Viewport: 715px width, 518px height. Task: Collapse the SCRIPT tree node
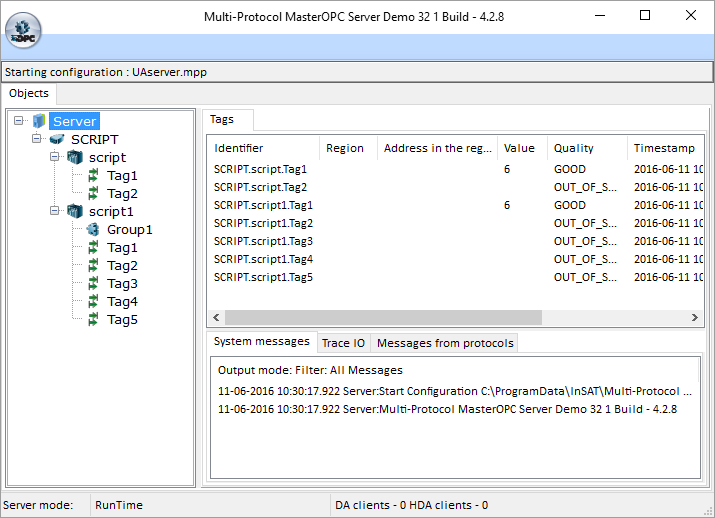pyautogui.click(x=36, y=139)
